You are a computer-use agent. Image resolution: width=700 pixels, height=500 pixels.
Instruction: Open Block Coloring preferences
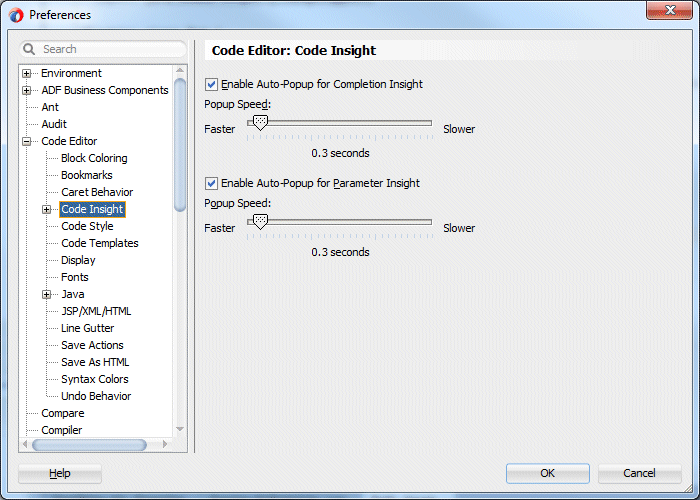(94, 158)
